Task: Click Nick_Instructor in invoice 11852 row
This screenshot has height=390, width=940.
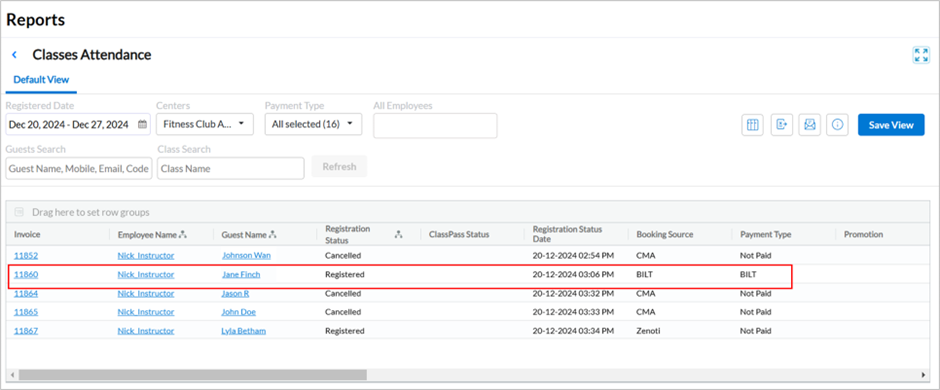Action: [x=146, y=255]
